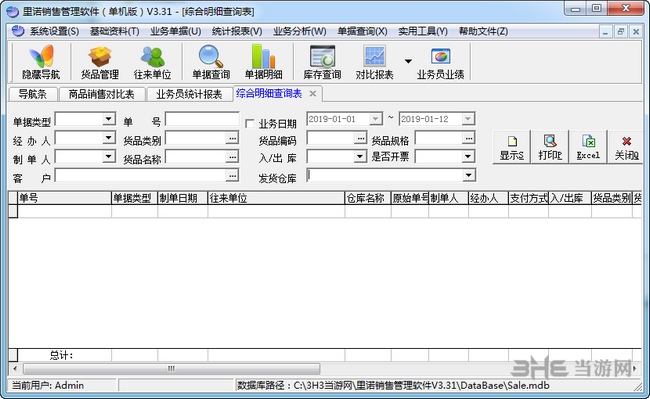
Task: Open the 业务分析(W) menu
Action: point(299,31)
